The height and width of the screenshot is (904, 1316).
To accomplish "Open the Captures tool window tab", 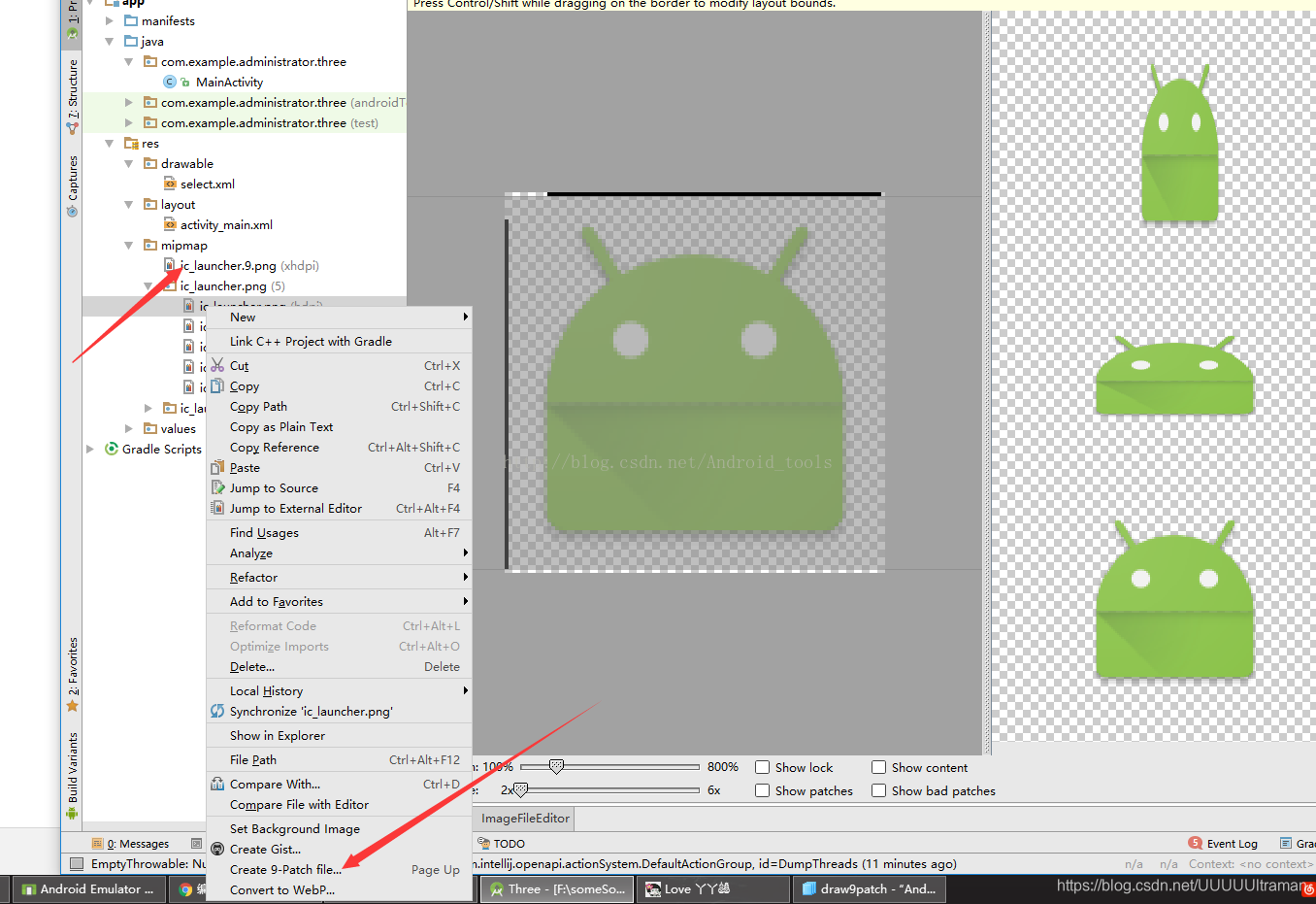I will click(x=73, y=185).
